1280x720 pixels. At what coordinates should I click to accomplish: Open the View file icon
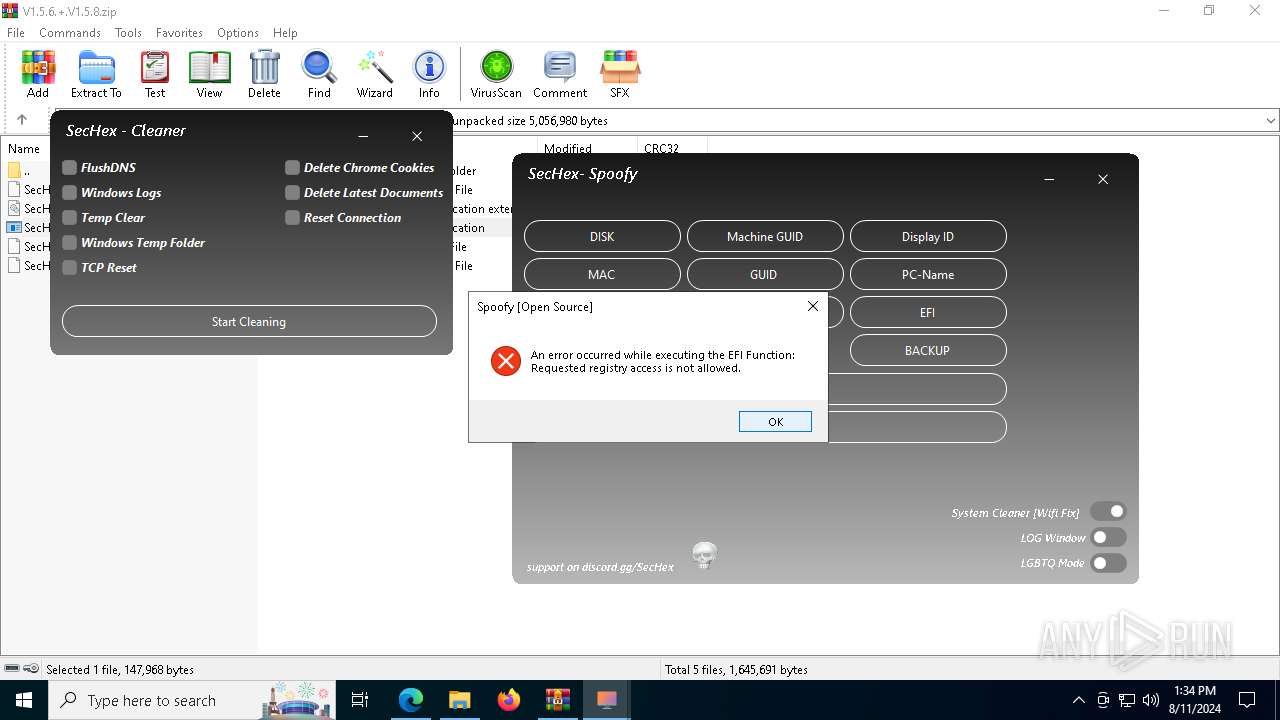click(x=209, y=75)
